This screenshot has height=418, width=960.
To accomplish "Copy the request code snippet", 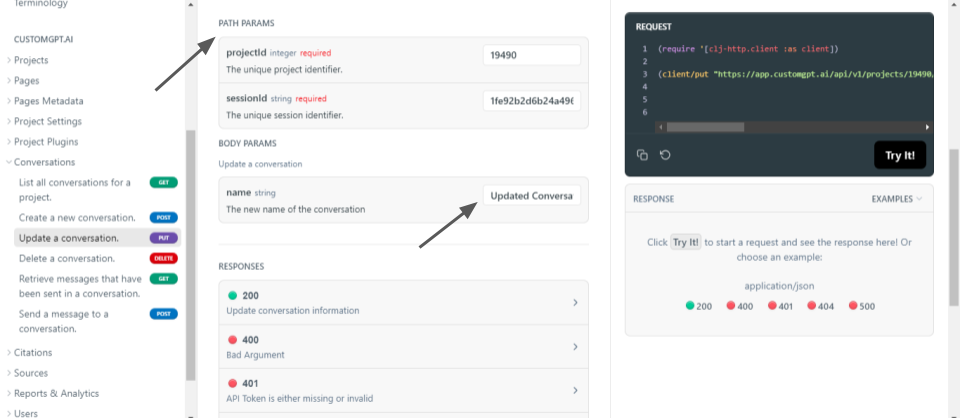I will (642, 155).
